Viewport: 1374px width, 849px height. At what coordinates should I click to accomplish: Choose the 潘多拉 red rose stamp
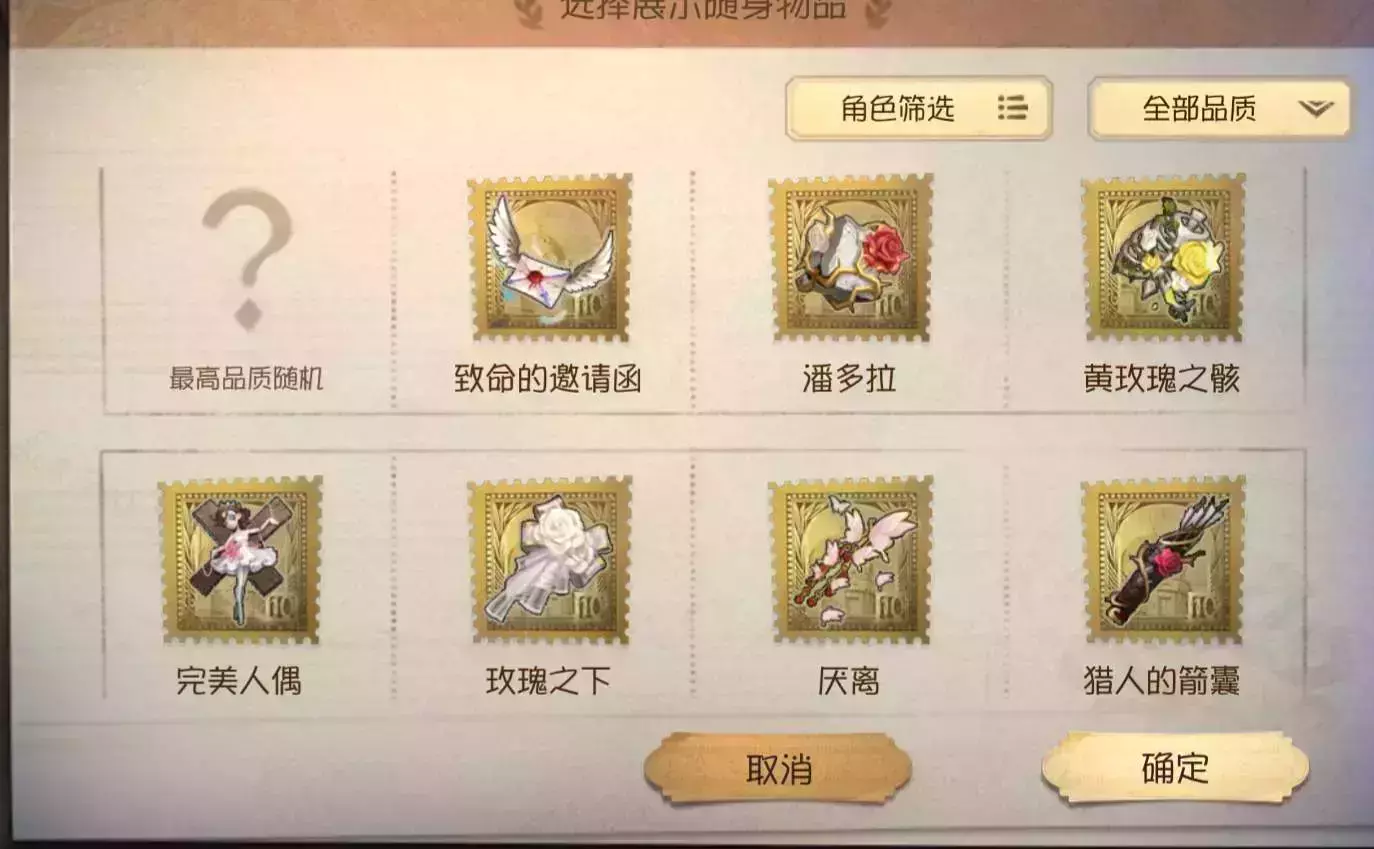(x=851, y=258)
